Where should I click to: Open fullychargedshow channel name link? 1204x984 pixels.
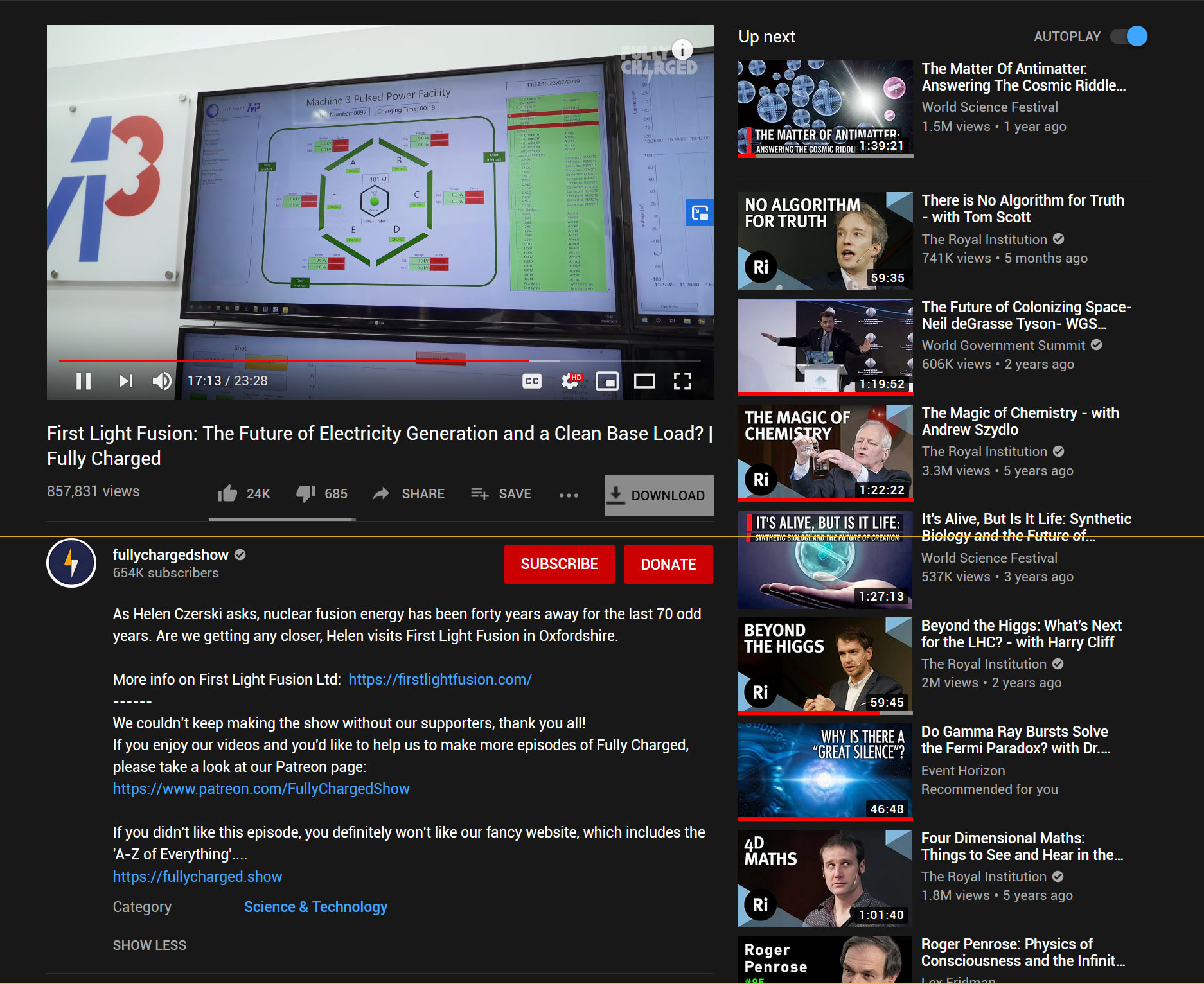[171, 555]
